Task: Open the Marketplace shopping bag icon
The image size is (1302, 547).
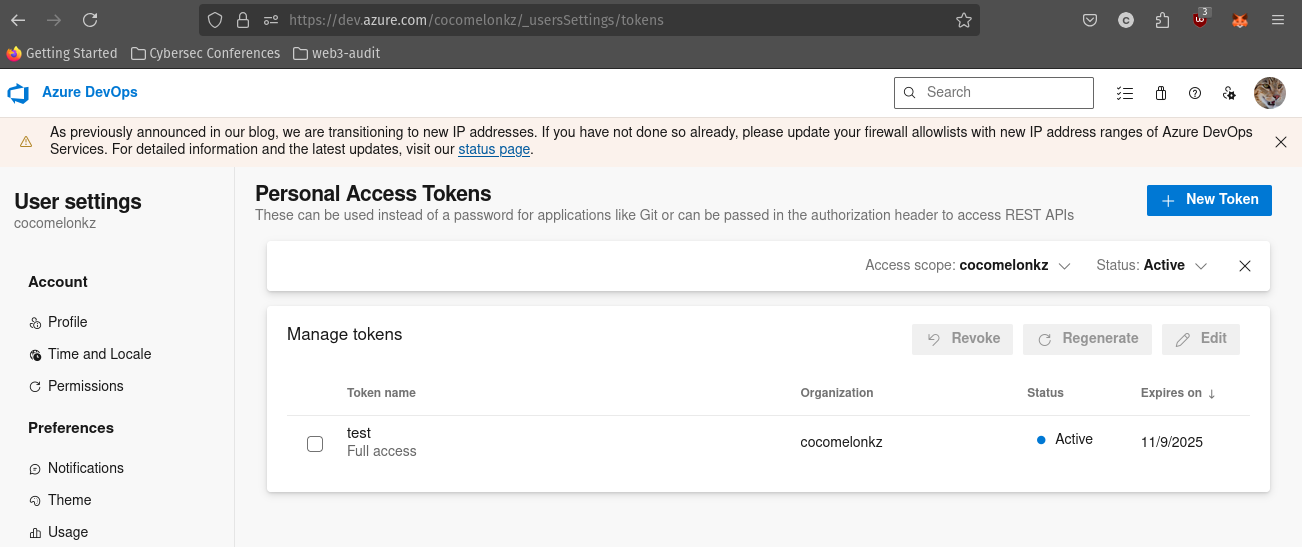Action: 1160,93
